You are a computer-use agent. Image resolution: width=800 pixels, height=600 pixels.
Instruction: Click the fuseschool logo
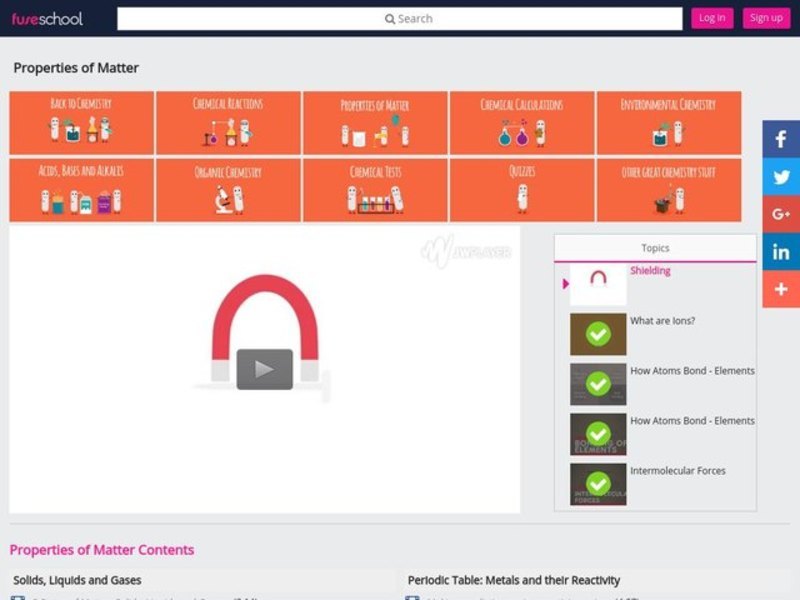click(x=47, y=18)
